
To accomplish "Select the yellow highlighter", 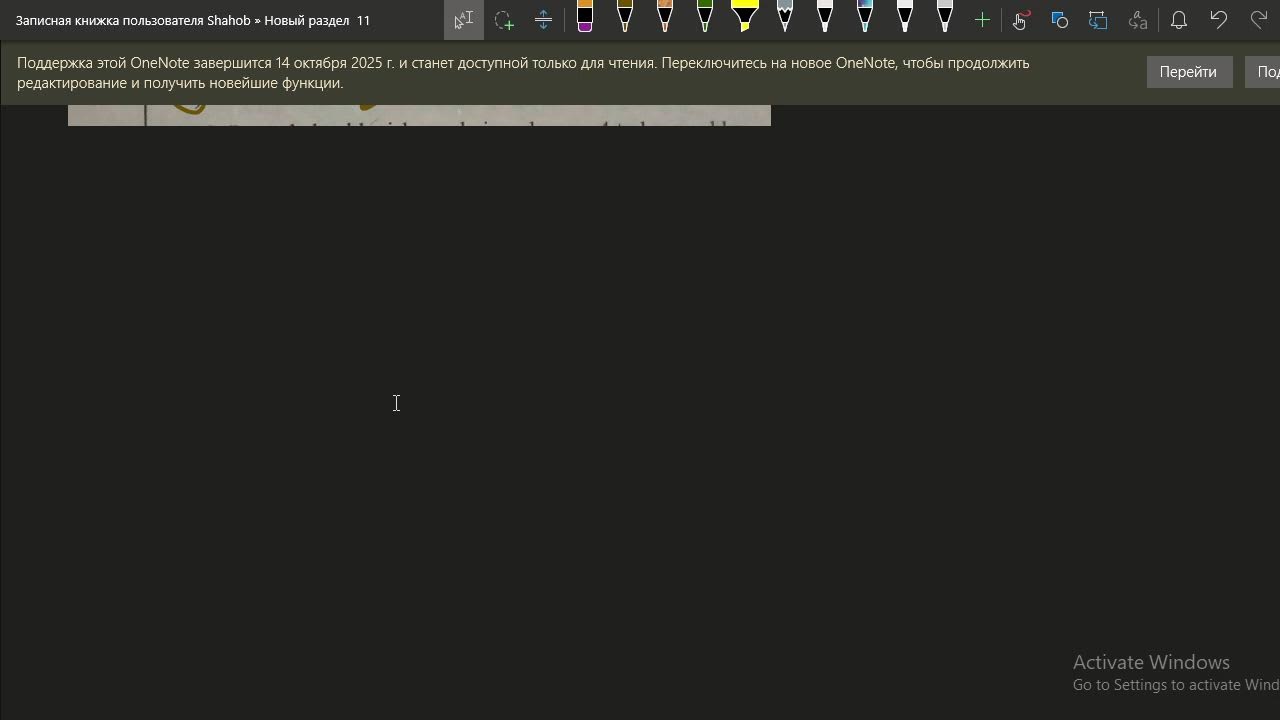I will point(745,17).
